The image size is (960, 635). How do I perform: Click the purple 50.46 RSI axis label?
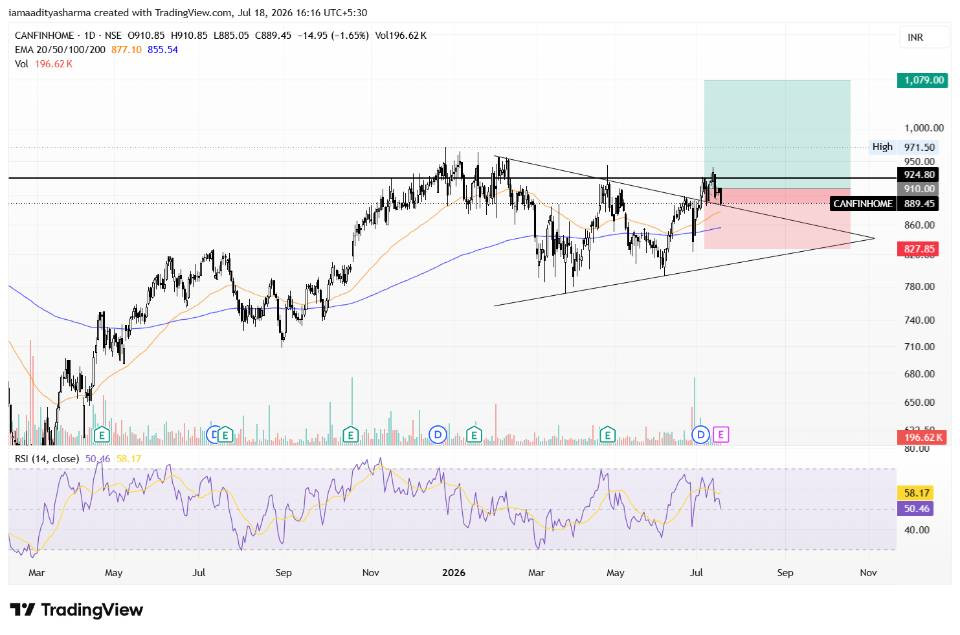point(917,508)
